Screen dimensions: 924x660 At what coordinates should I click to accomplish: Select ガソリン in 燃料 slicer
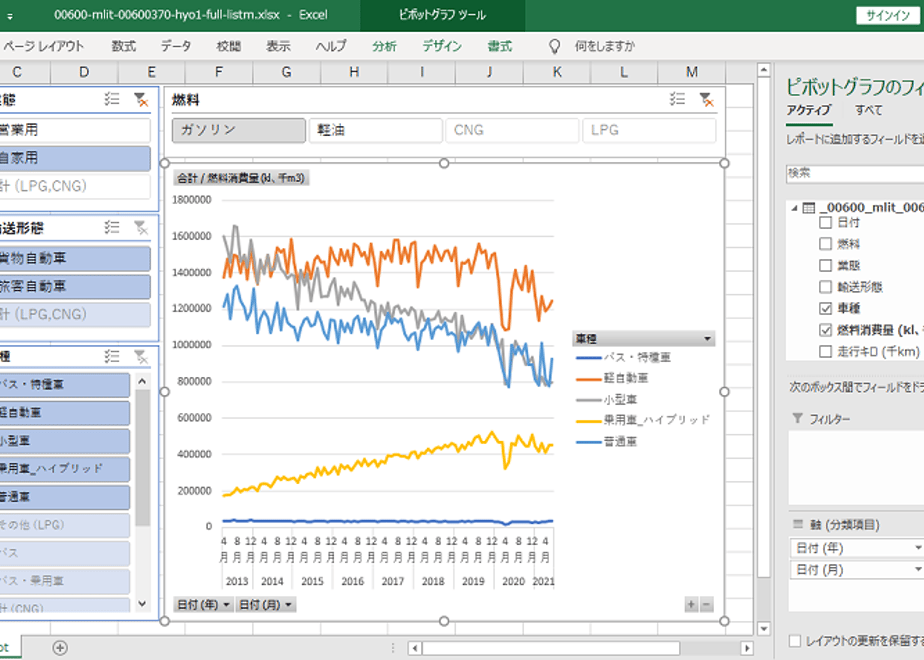pyautogui.click(x=239, y=130)
